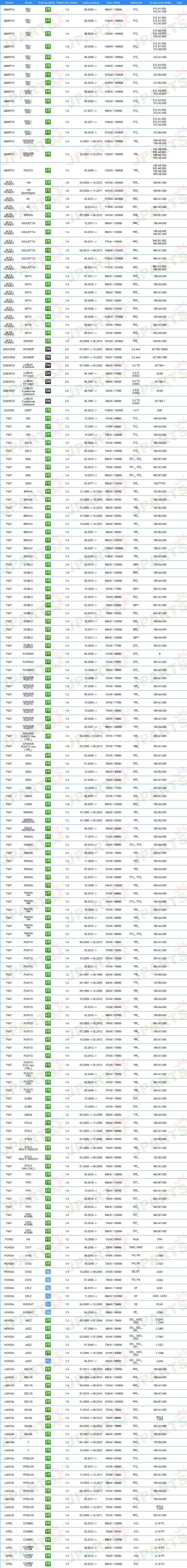This screenshot has width=187, height=1568.
Task: Click fuel icon in Fiat Stilo Van (192_) row
Action: 48,1166
